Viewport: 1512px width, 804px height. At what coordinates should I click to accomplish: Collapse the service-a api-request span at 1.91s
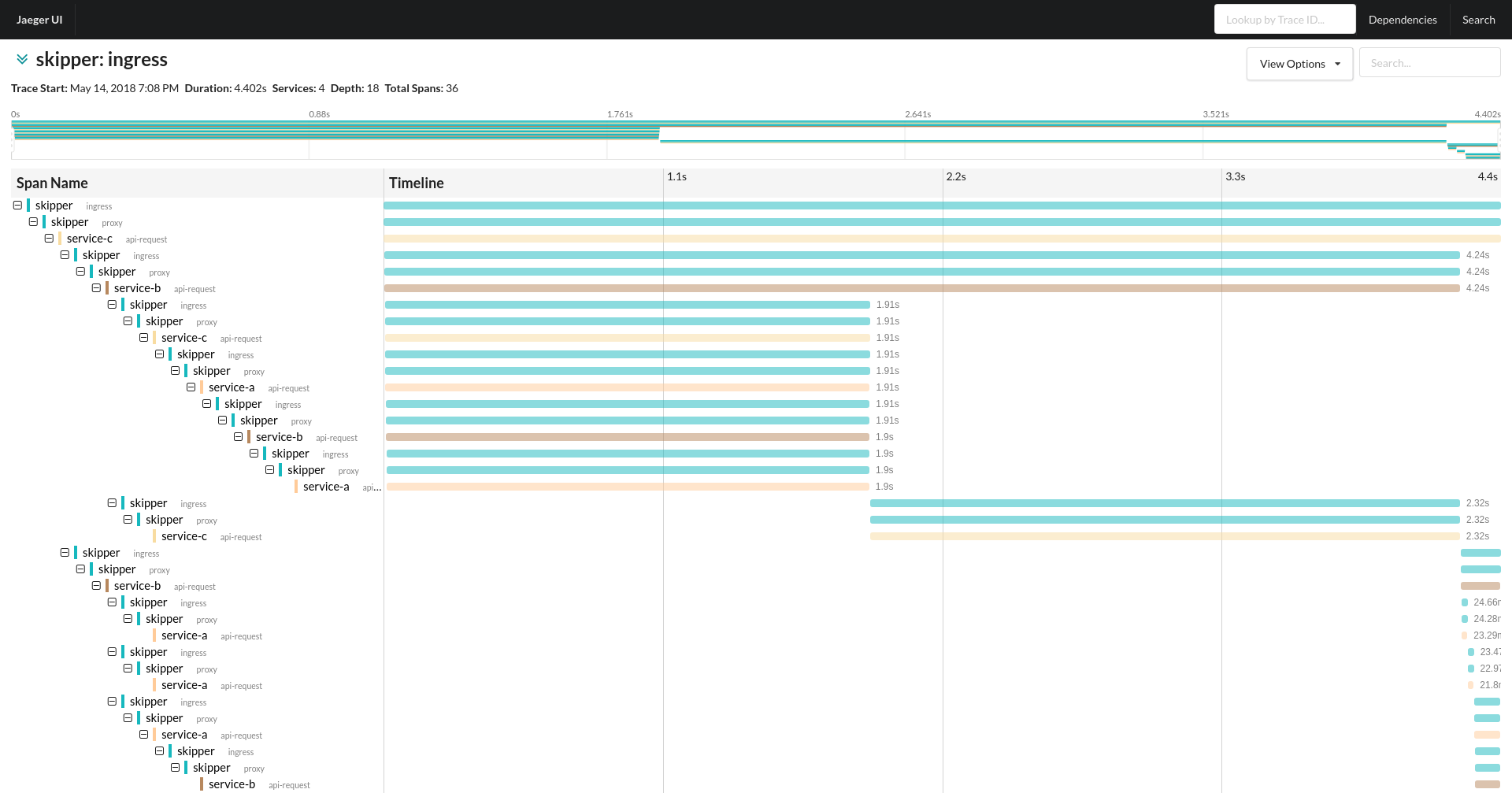pos(191,387)
